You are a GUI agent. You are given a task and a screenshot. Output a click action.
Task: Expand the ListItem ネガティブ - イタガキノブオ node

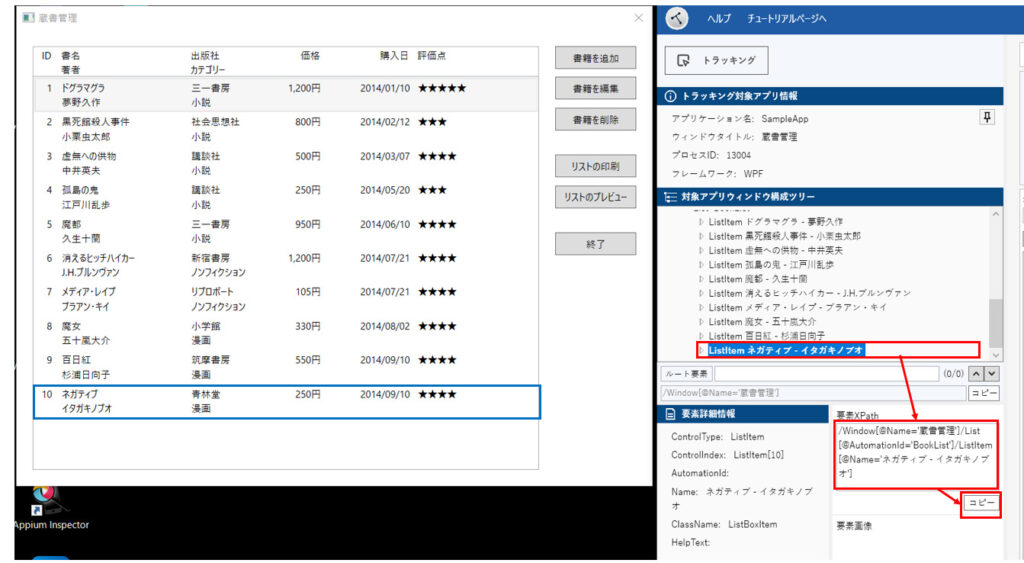coord(701,351)
